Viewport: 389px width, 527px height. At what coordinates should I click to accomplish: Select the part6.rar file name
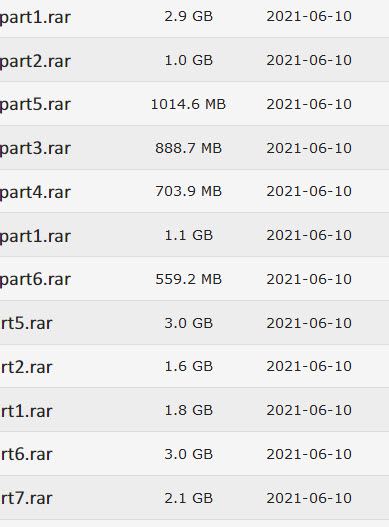click(35, 280)
